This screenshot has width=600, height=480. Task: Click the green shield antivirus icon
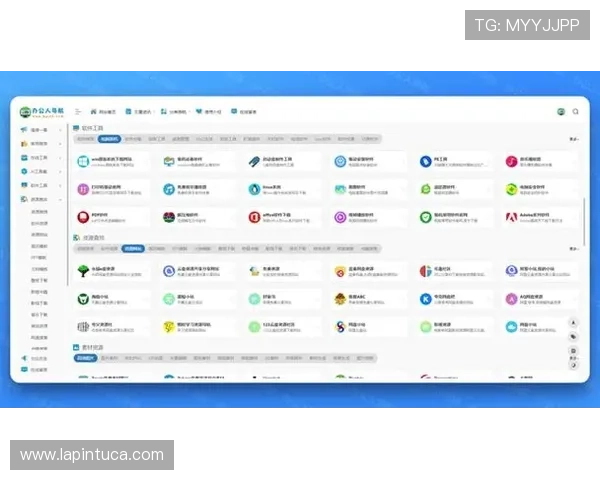(x=426, y=216)
